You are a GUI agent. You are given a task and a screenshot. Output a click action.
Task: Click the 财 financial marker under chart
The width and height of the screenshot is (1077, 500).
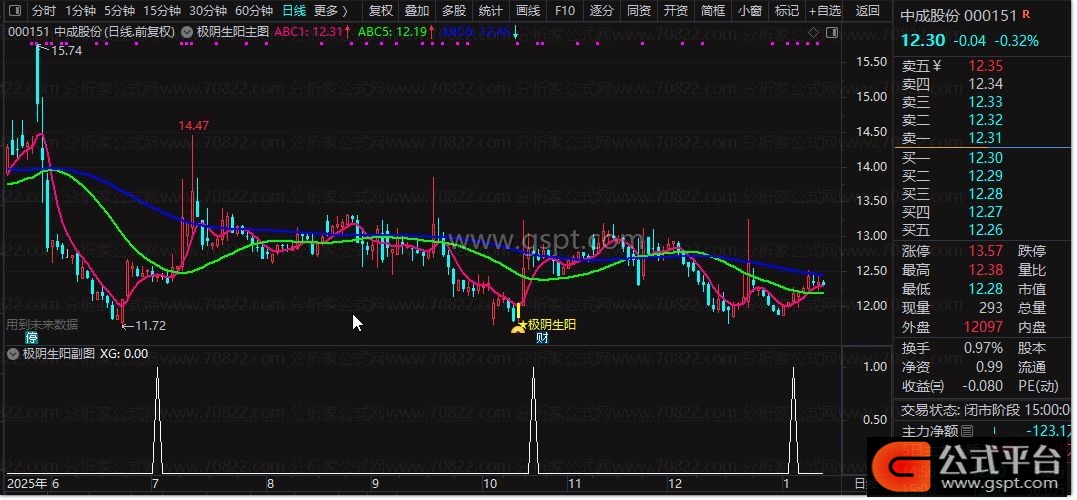[x=542, y=337]
